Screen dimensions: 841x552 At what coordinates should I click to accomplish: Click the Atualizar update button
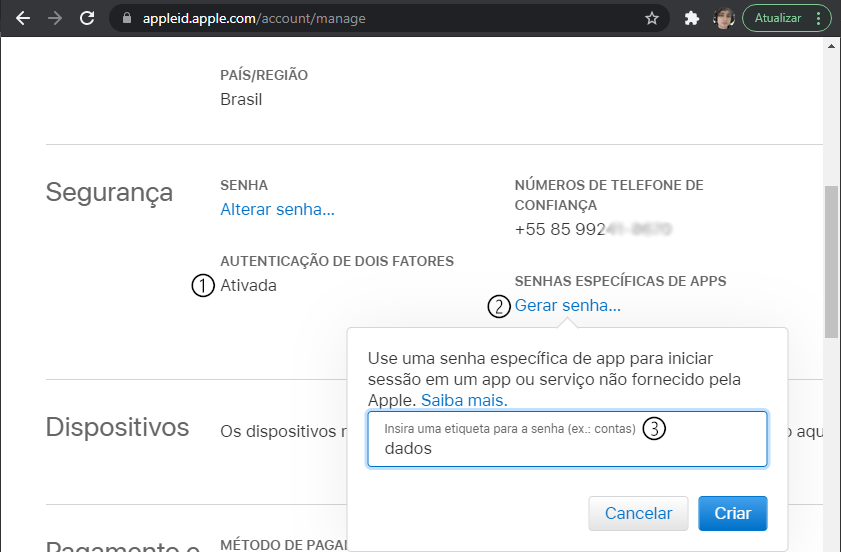pyautogui.click(x=778, y=18)
